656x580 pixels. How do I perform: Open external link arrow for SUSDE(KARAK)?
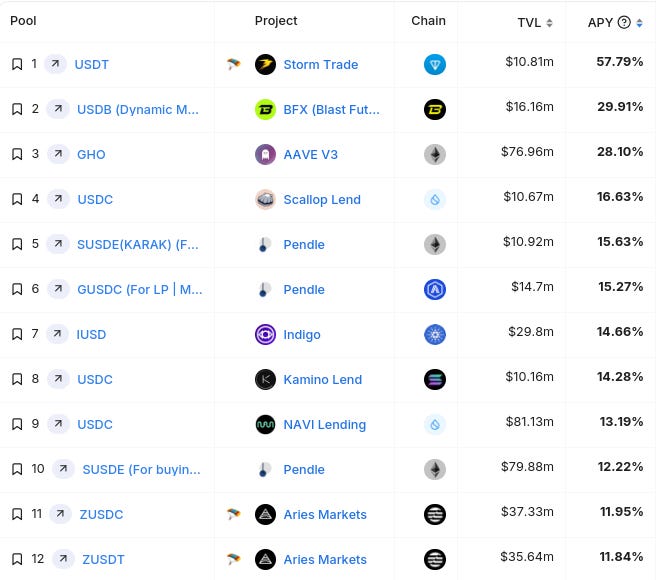point(58,244)
